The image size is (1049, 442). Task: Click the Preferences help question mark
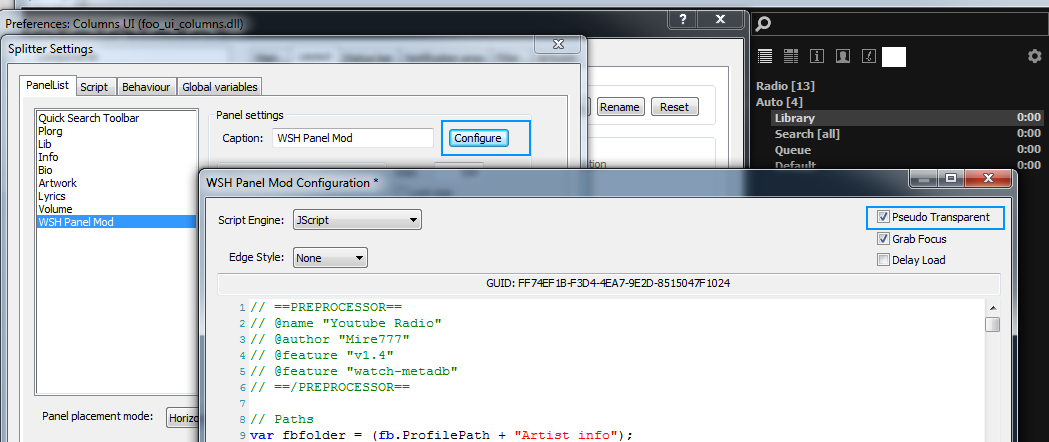682,19
